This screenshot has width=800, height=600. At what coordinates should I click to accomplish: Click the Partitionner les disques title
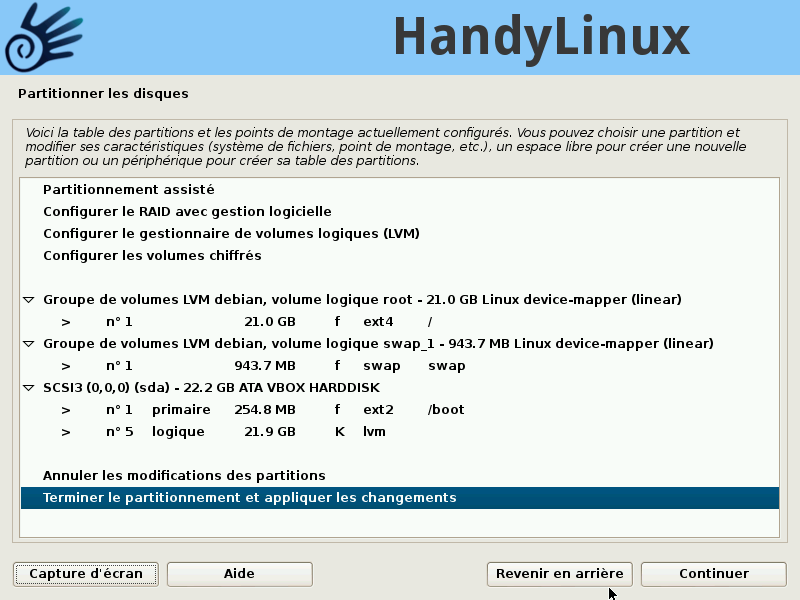(103, 93)
